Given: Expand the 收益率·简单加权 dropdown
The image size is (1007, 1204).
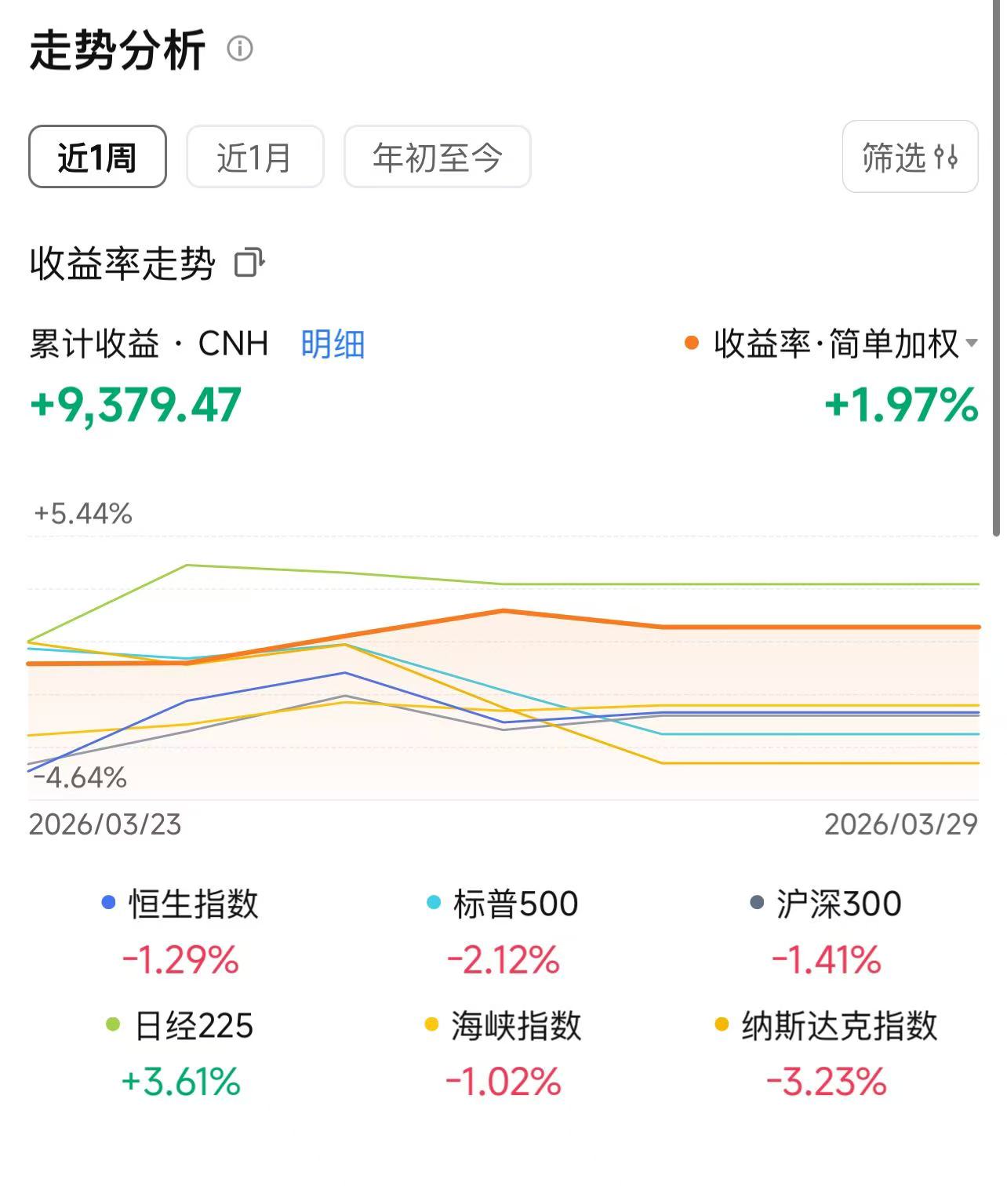Looking at the screenshot, I should point(971,344).
